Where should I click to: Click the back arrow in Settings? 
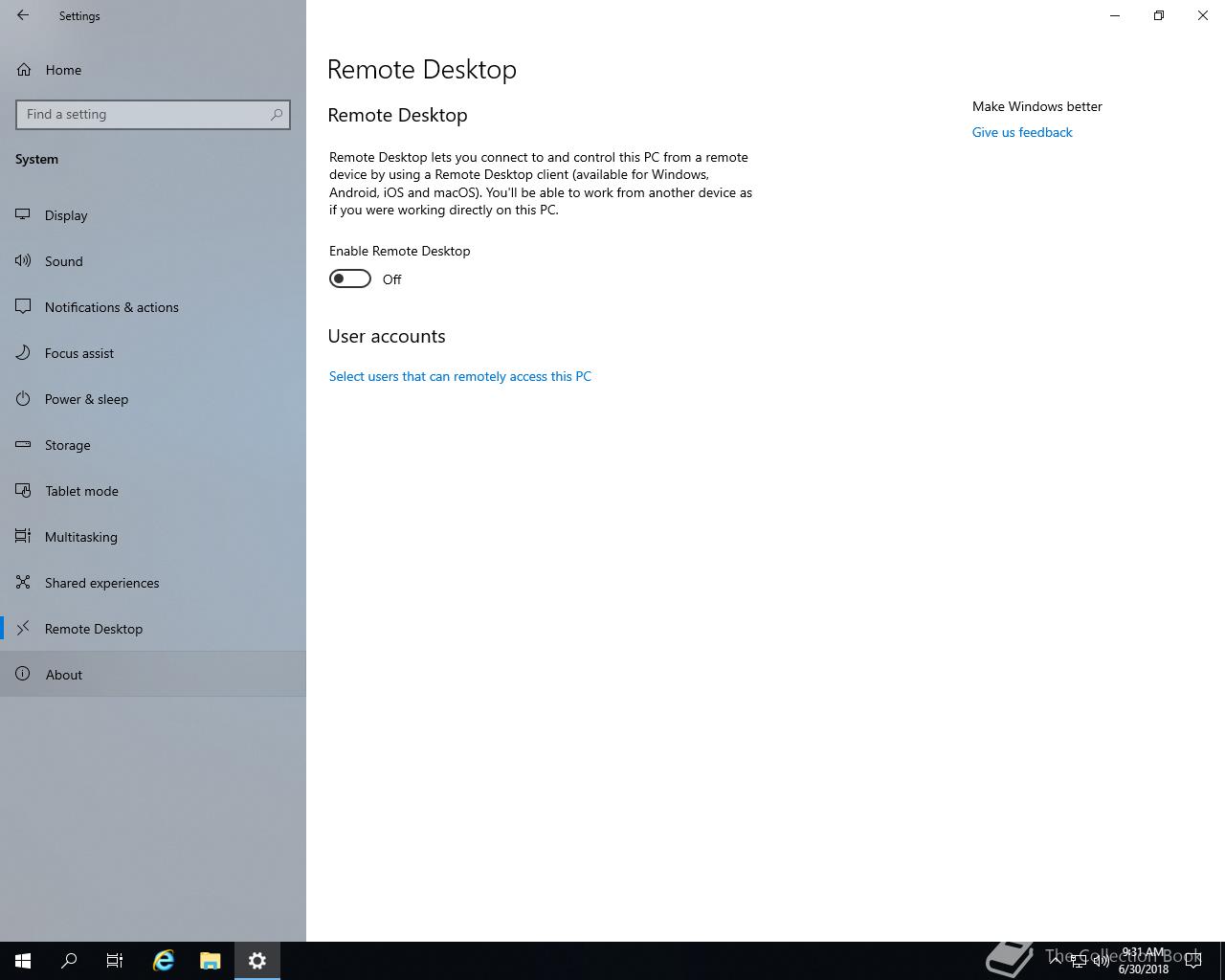point(23,15)
